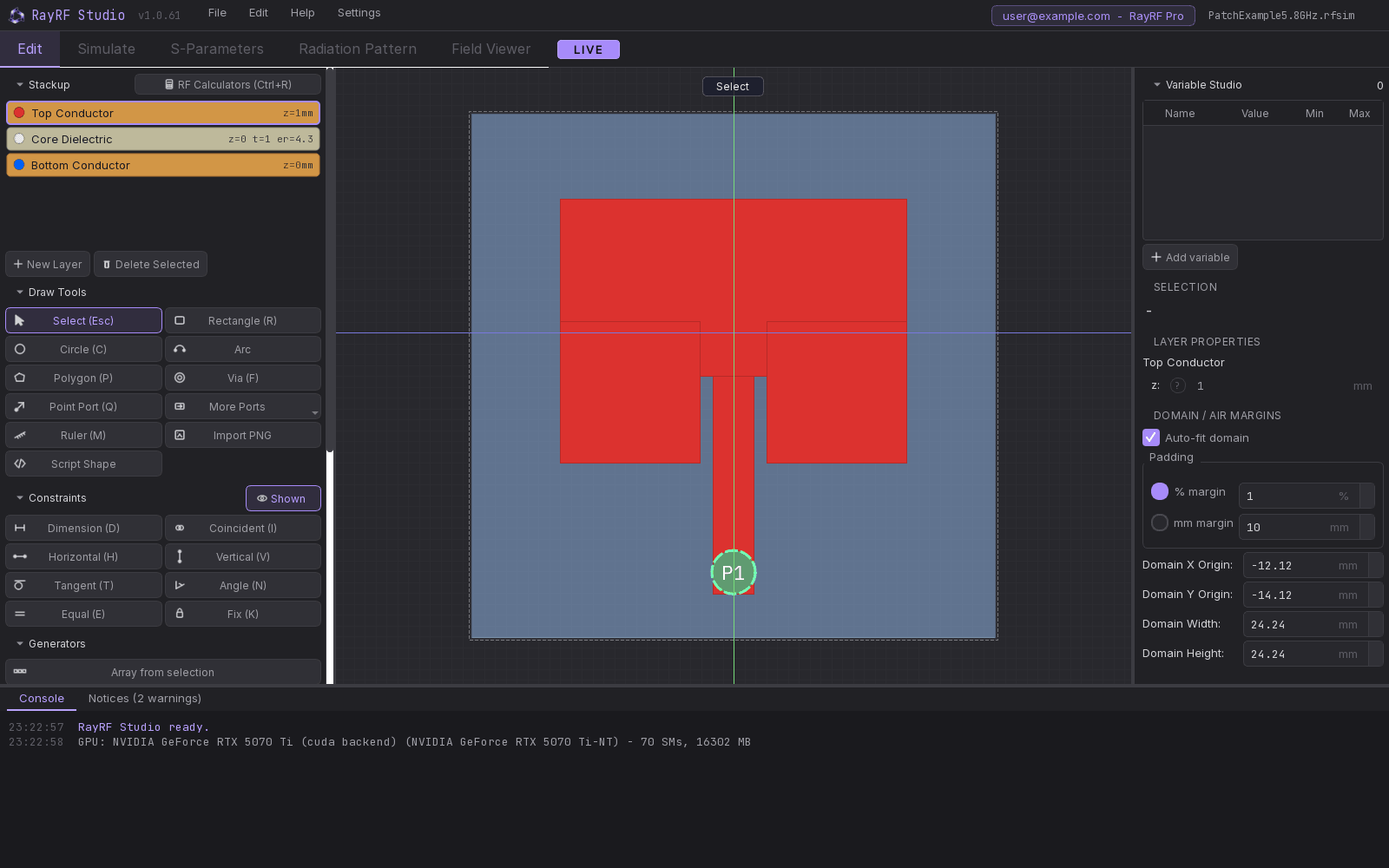Click Delete Selected button
This screenshot has height=868, width=1389.
(150, 264)
